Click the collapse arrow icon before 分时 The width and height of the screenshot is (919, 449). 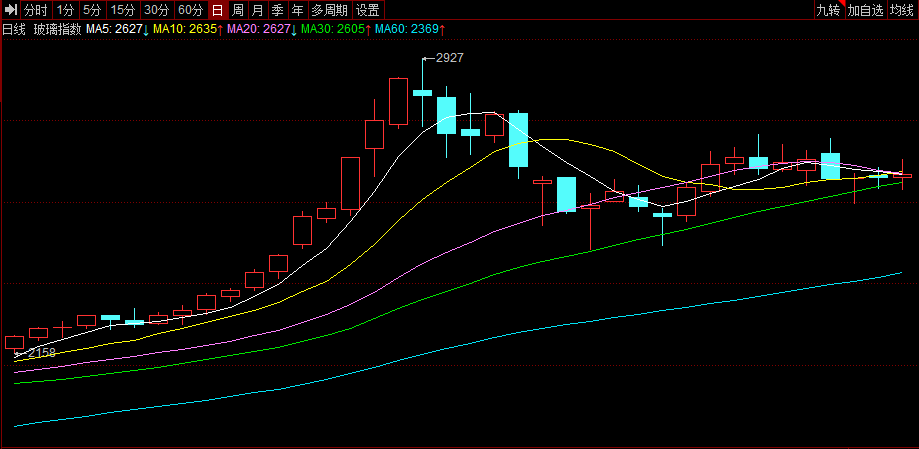[x=11, y=10]
